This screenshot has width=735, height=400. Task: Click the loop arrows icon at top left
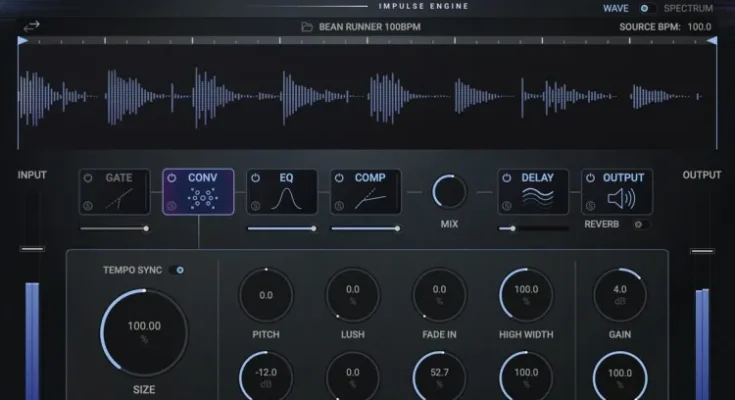pos(33,25)
